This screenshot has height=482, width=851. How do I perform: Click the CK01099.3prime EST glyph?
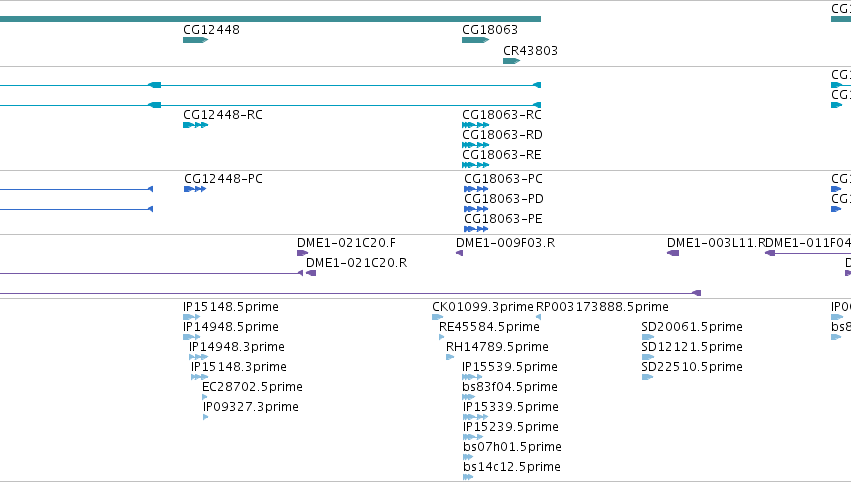click(x=437, y=317)
